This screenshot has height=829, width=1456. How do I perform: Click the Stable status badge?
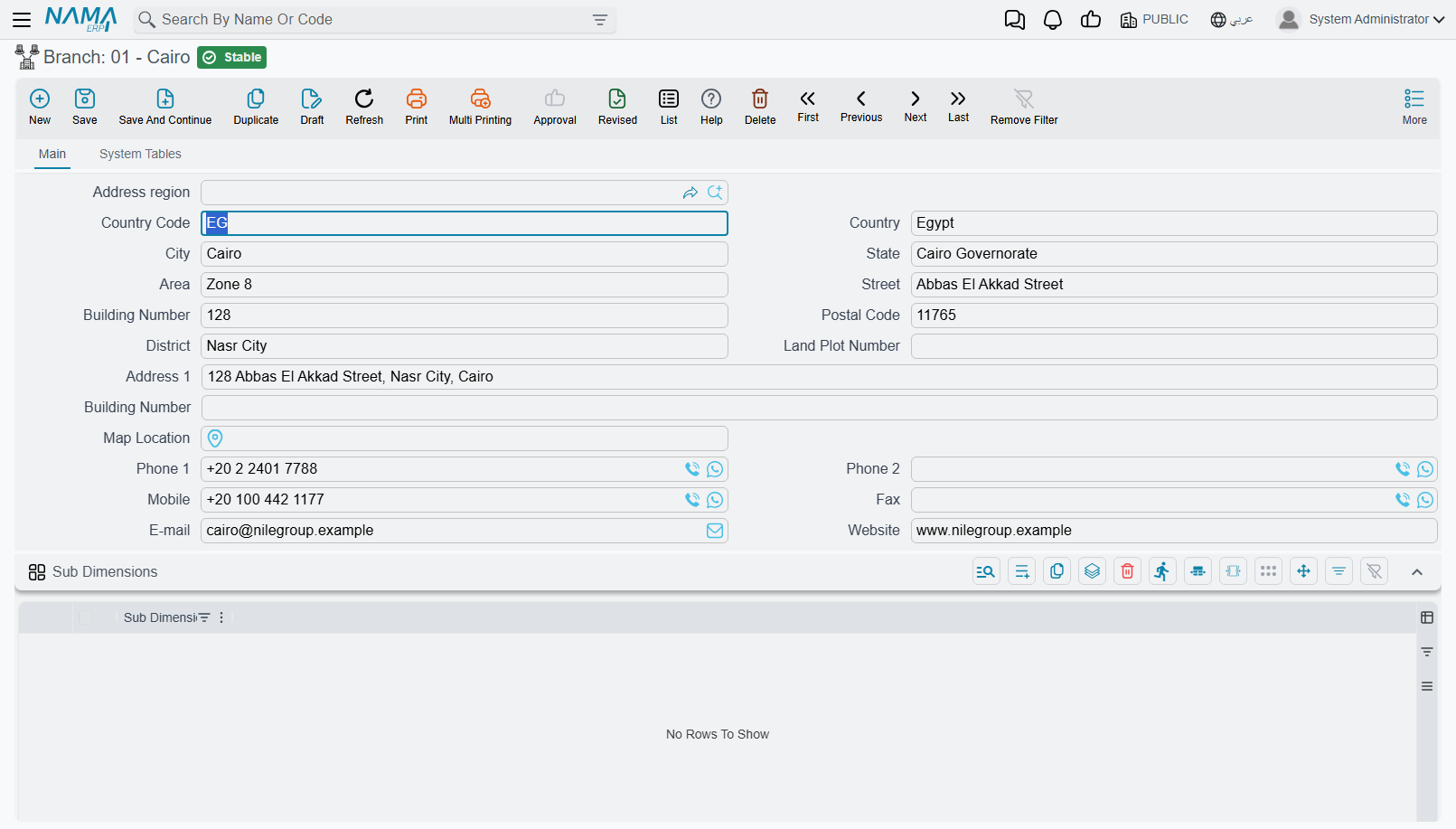tap(232, 57)
